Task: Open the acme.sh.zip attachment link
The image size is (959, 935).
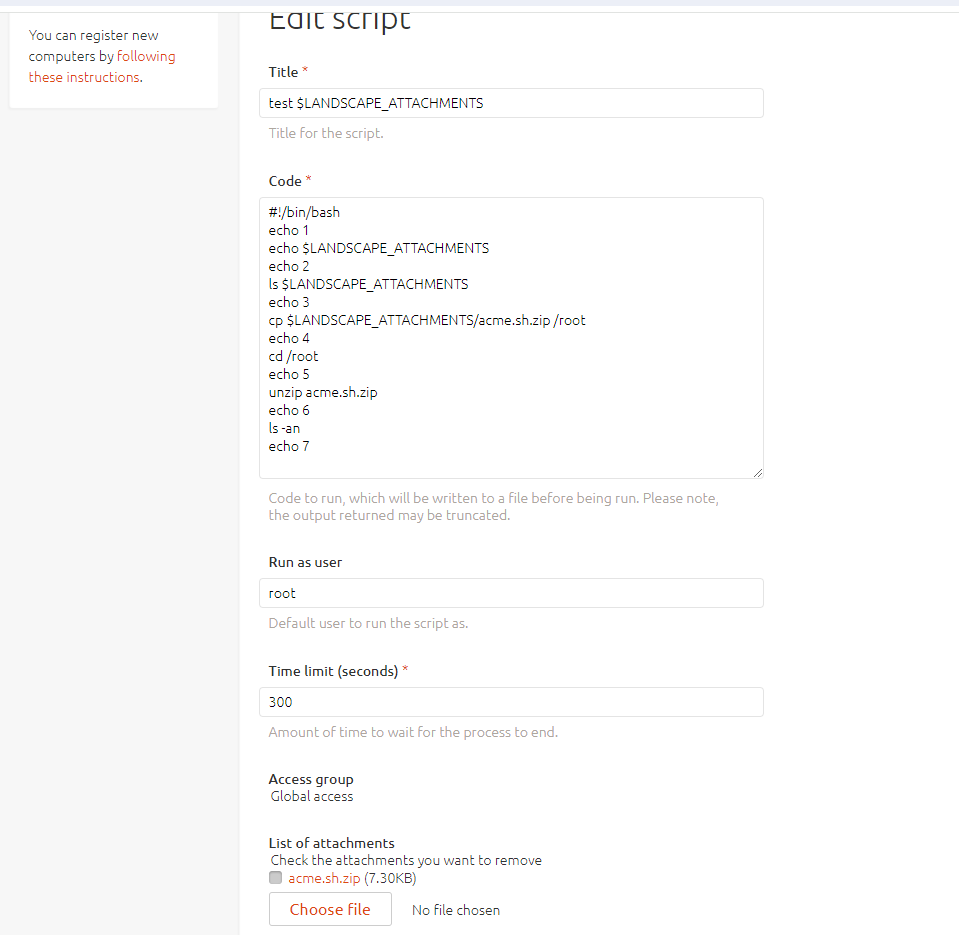Action: 324,878
